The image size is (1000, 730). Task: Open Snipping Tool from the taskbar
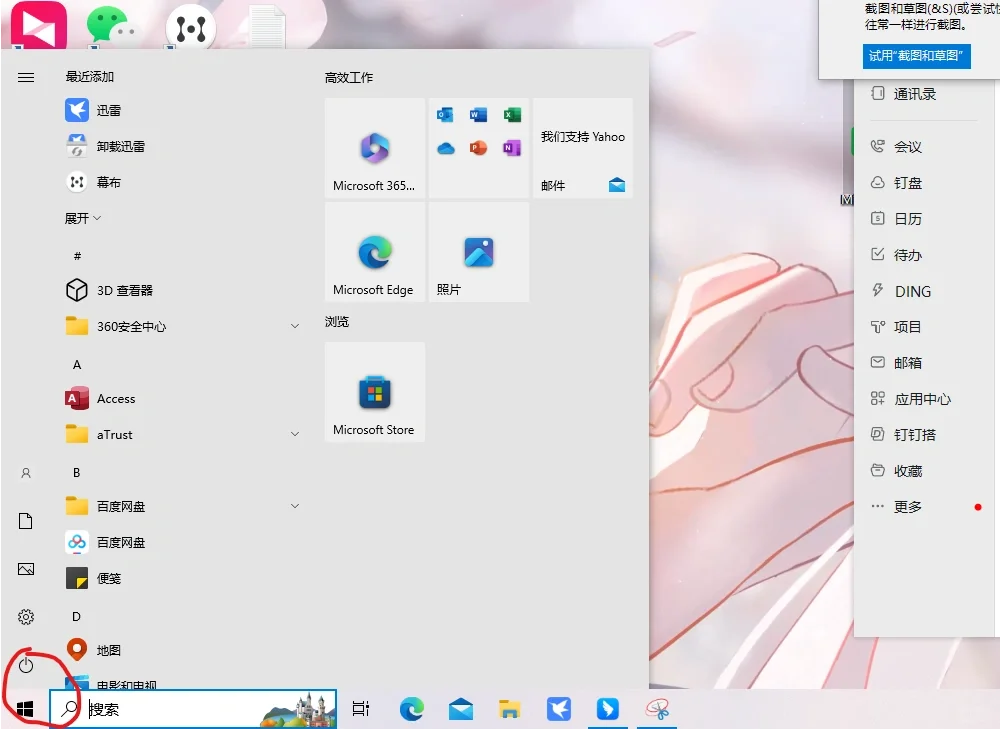click(x=657, y=709)
